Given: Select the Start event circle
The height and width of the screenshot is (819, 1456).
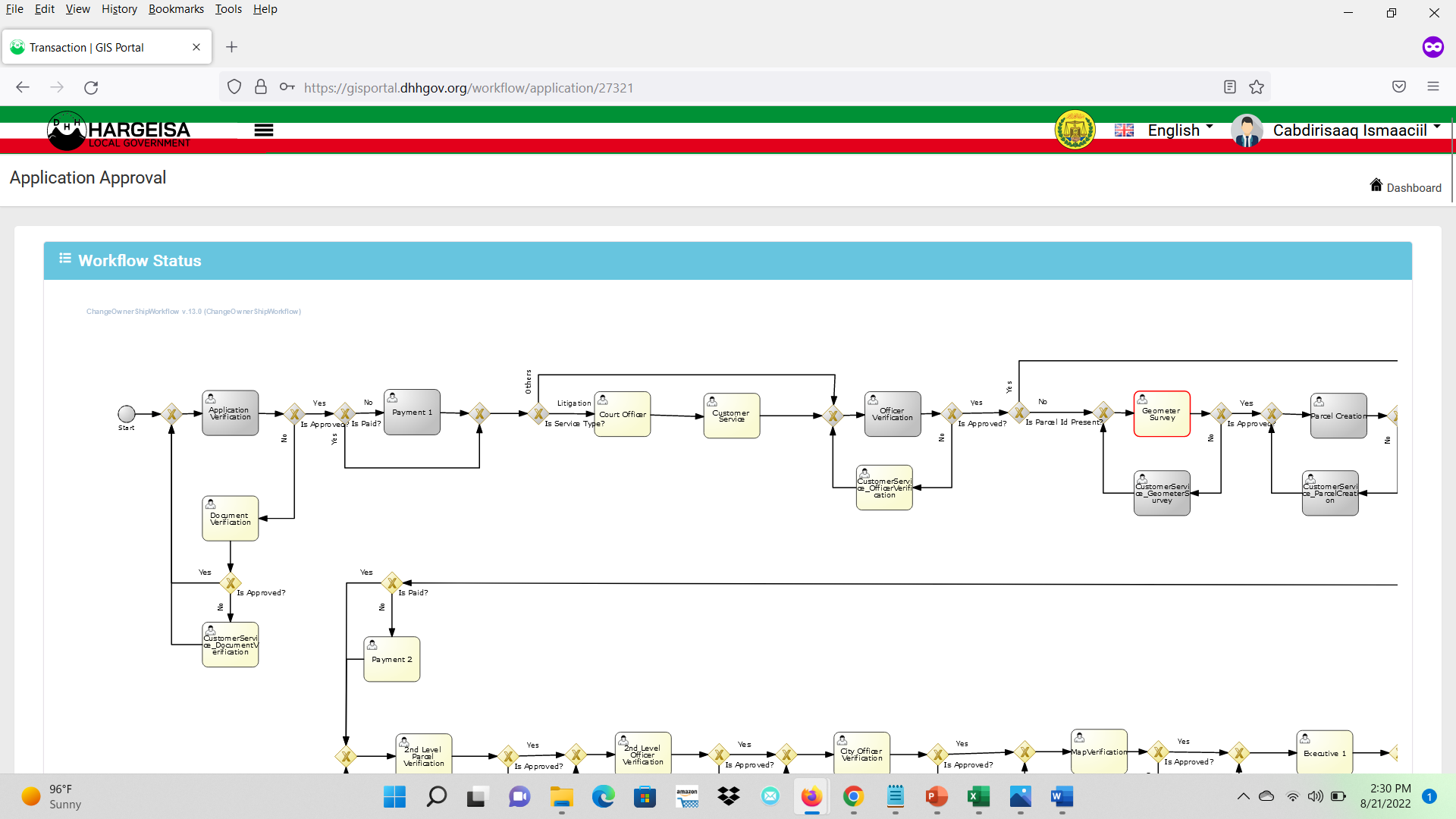Looking at the screenshot, I should point(126,414).
